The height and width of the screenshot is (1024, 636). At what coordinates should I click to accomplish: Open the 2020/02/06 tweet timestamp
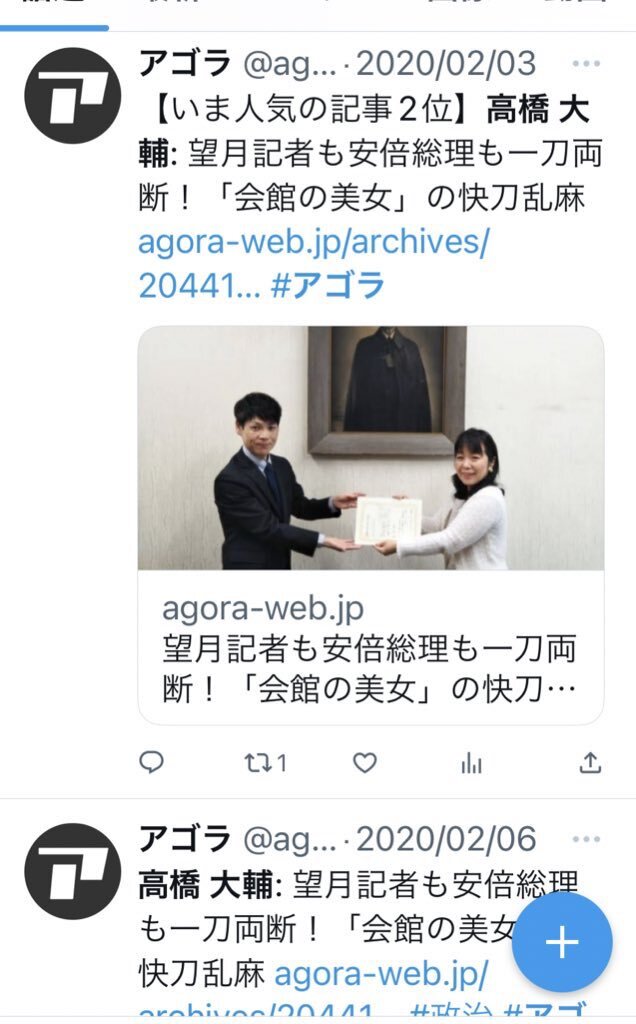[446, 839]
